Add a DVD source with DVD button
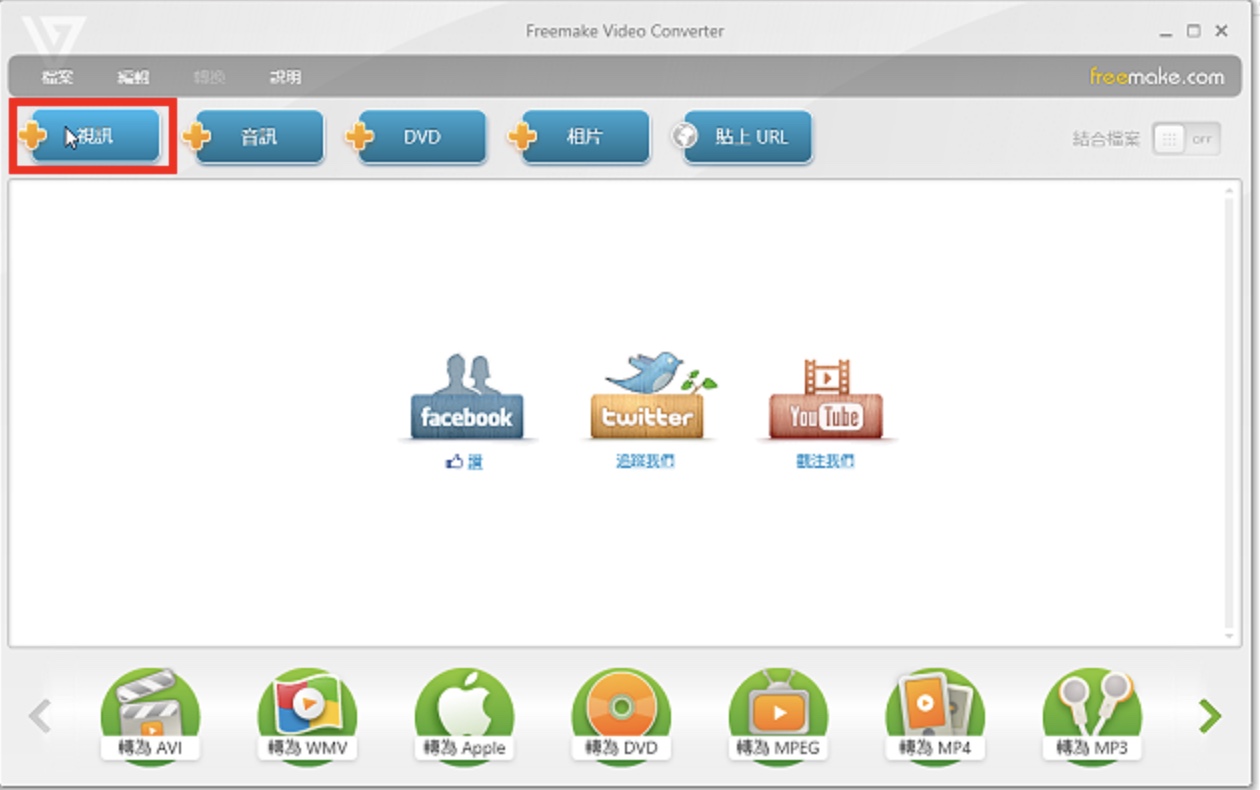 (x=421, y=136)
